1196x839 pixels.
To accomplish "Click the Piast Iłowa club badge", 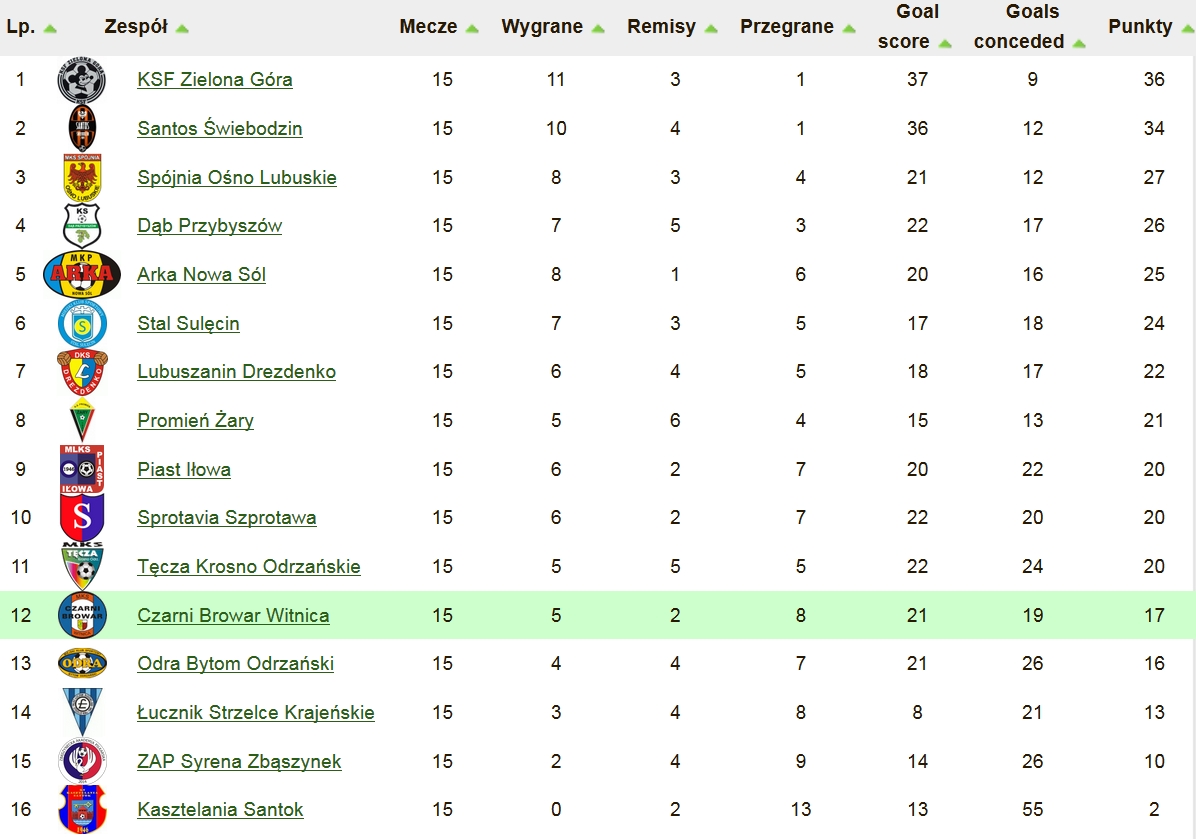I will [82, 469].
